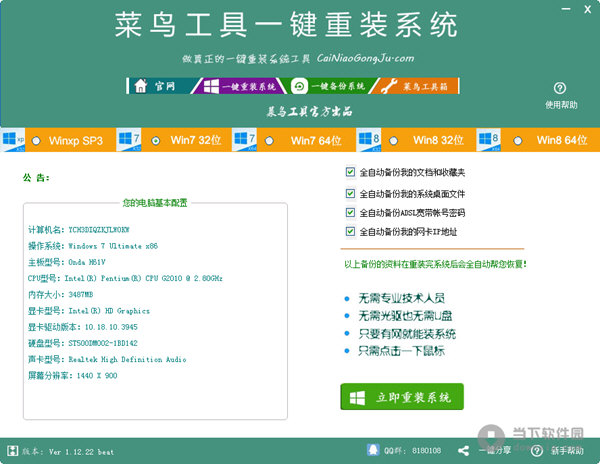Click the 只需点击一下鼠标 bullet text

click(x=401, y=350)
